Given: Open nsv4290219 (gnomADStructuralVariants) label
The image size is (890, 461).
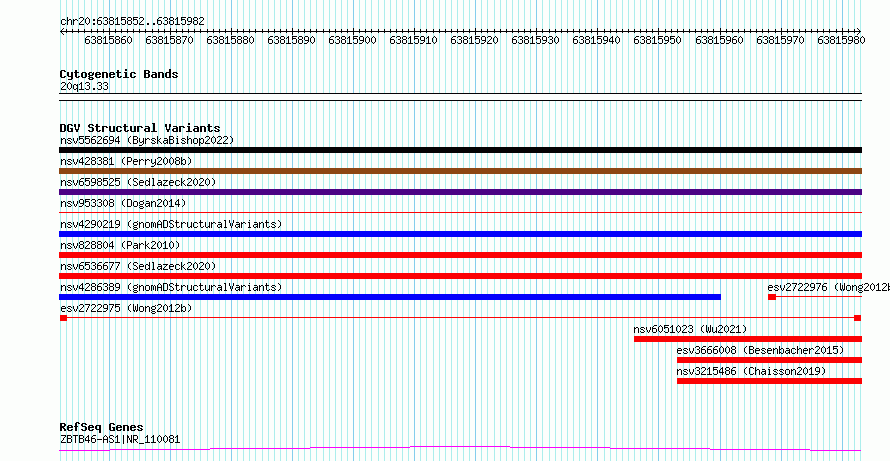Looking at the screenshot, I should (x=171, y=224).
